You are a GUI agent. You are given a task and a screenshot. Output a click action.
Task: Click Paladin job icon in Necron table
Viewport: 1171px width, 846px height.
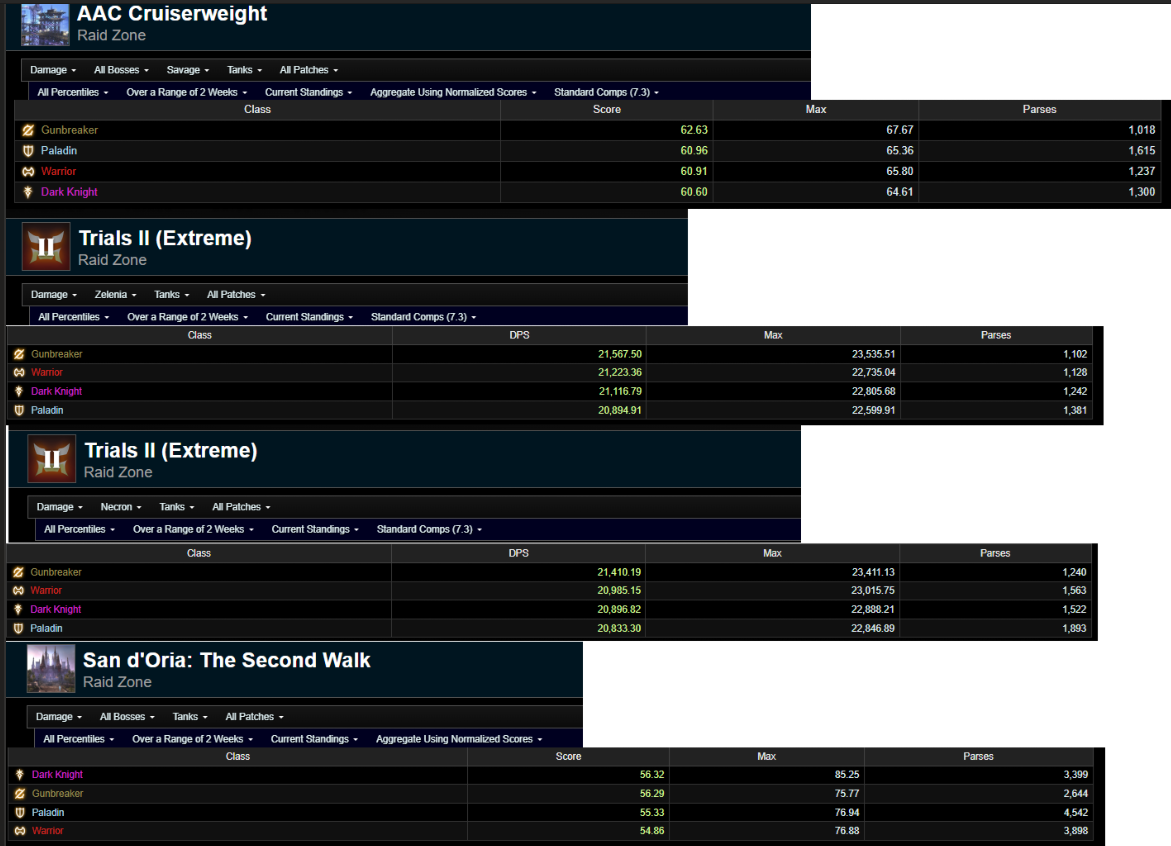tap(19, 628)
